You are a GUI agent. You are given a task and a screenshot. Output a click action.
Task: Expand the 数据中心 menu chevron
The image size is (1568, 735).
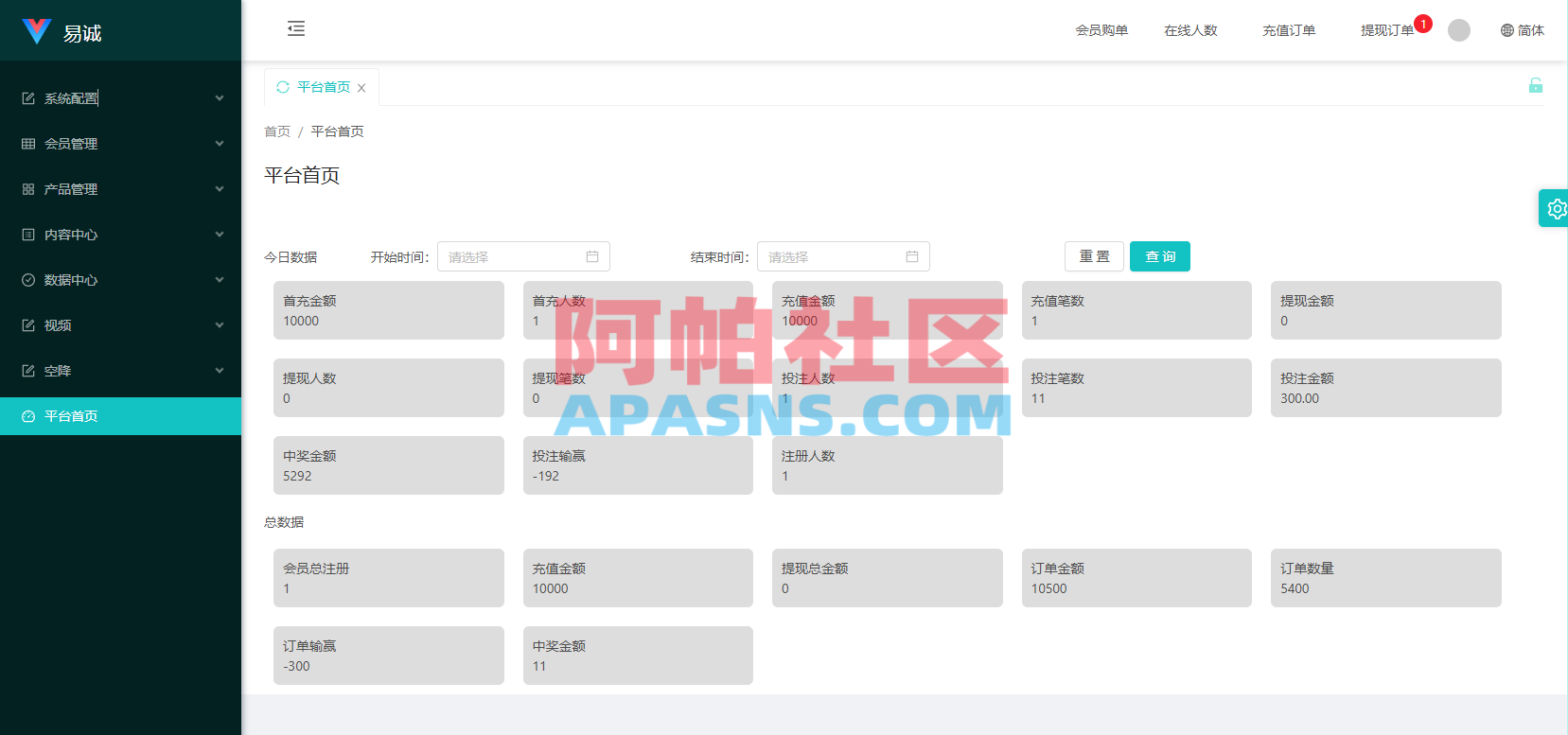220,280
